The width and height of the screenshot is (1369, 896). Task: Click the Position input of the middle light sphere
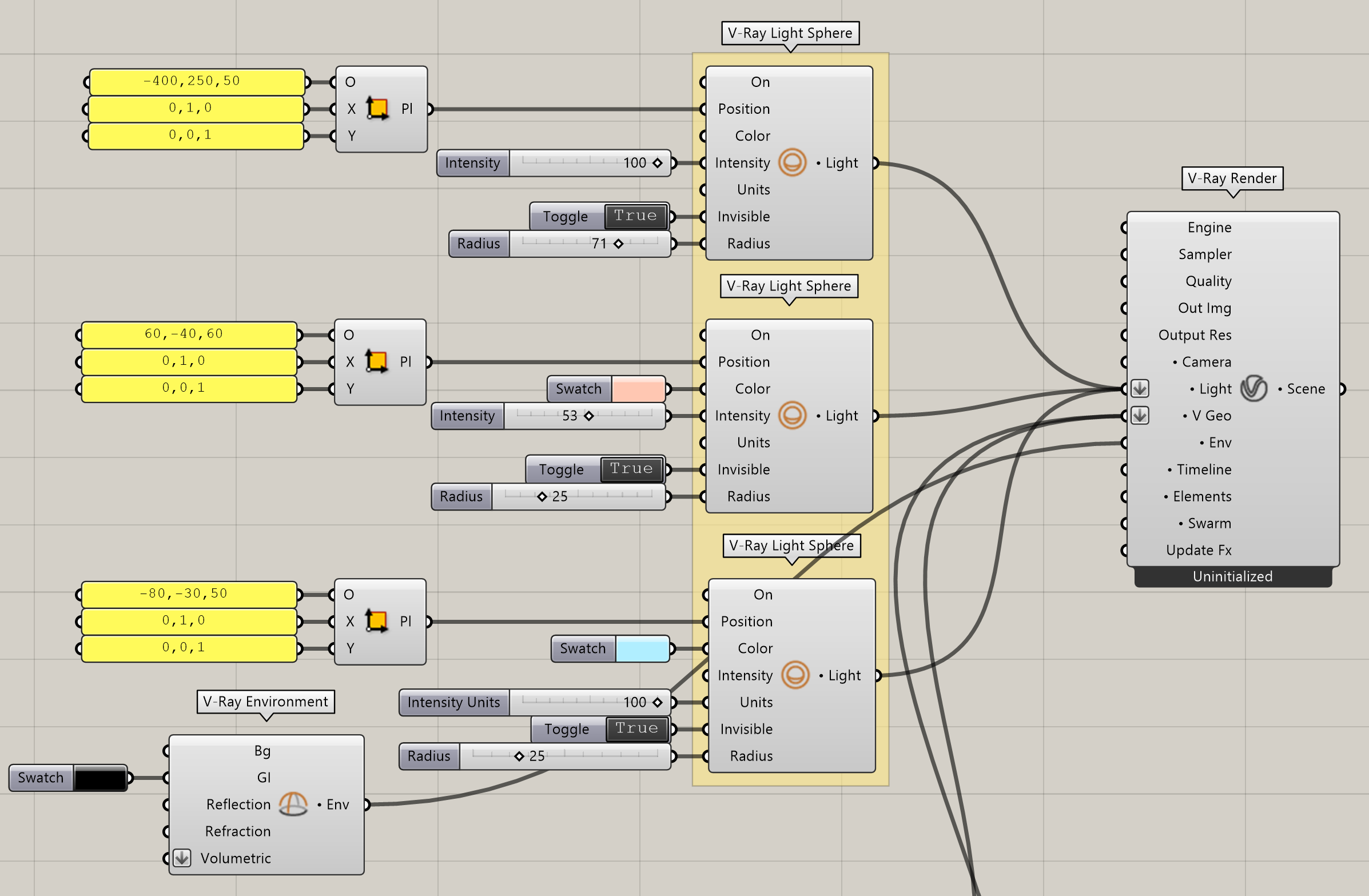pyautogui.click(x=744, y=362)
